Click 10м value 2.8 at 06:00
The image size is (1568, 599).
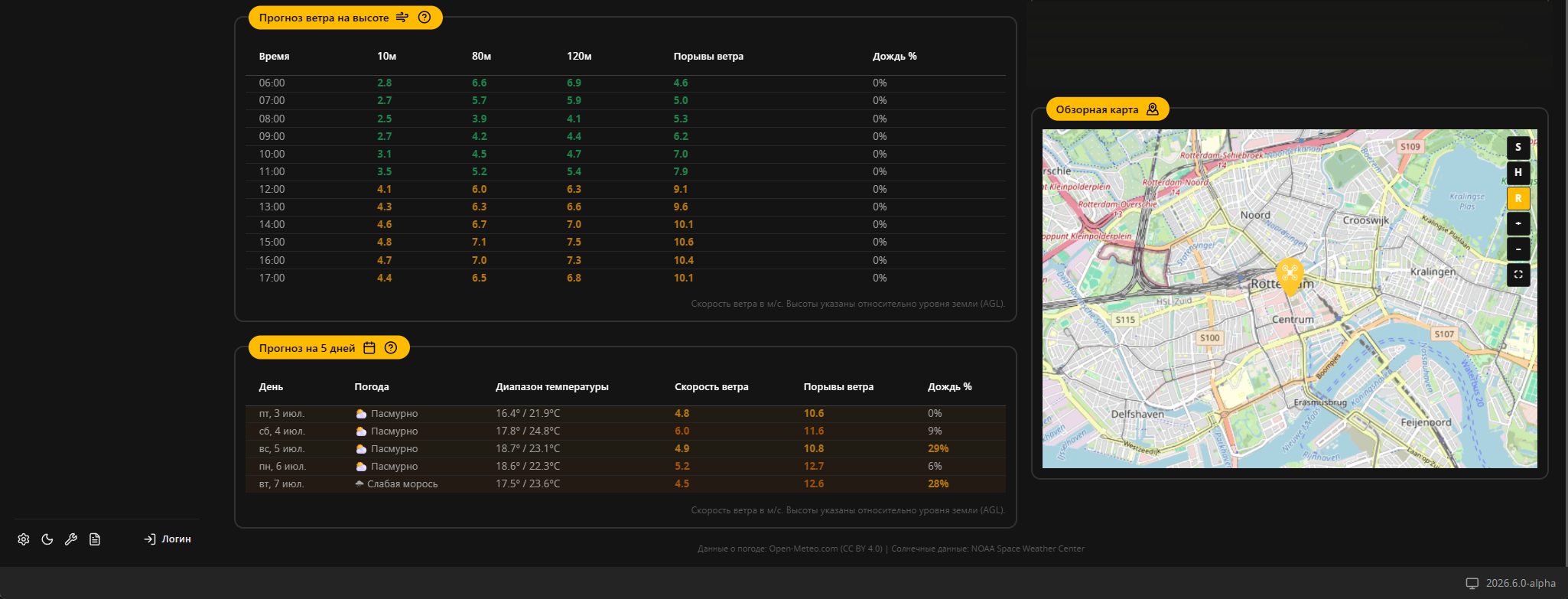(x=384, y=83)
